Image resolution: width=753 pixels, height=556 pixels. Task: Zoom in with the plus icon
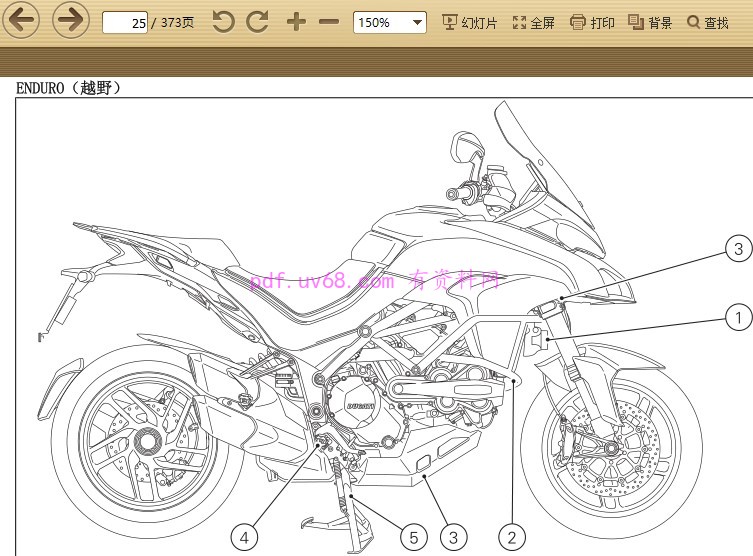[x=296, y=22]
